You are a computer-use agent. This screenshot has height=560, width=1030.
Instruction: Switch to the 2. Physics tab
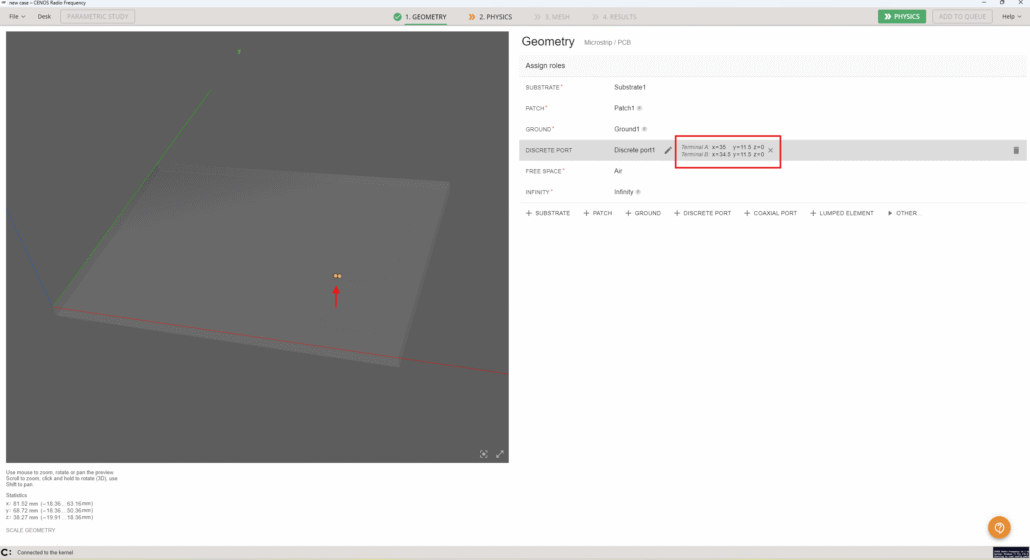point(490,17)
